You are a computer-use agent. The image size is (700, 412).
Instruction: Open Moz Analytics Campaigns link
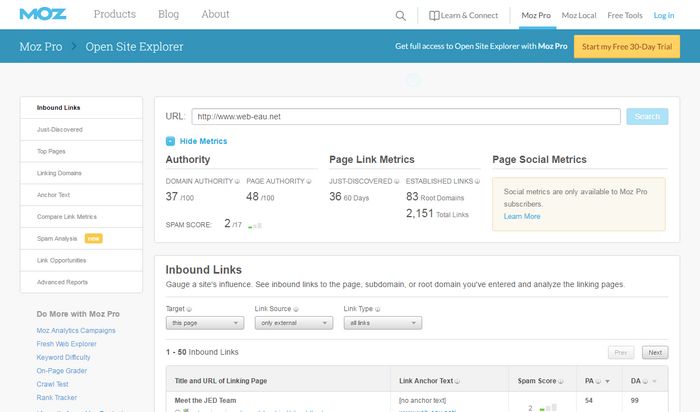click(x=76, y=331)
